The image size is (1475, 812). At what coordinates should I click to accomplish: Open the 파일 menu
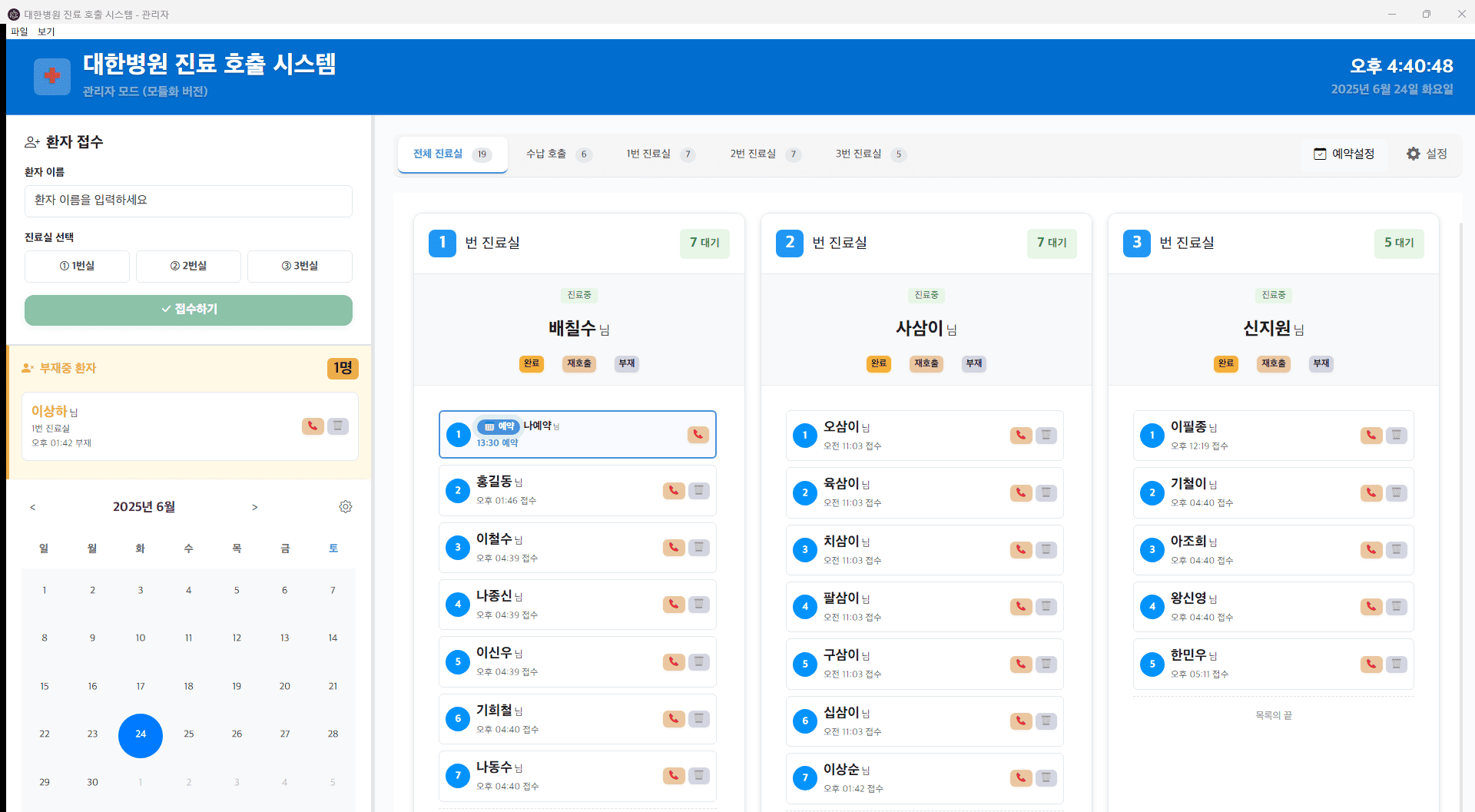(x=19, y=31)
